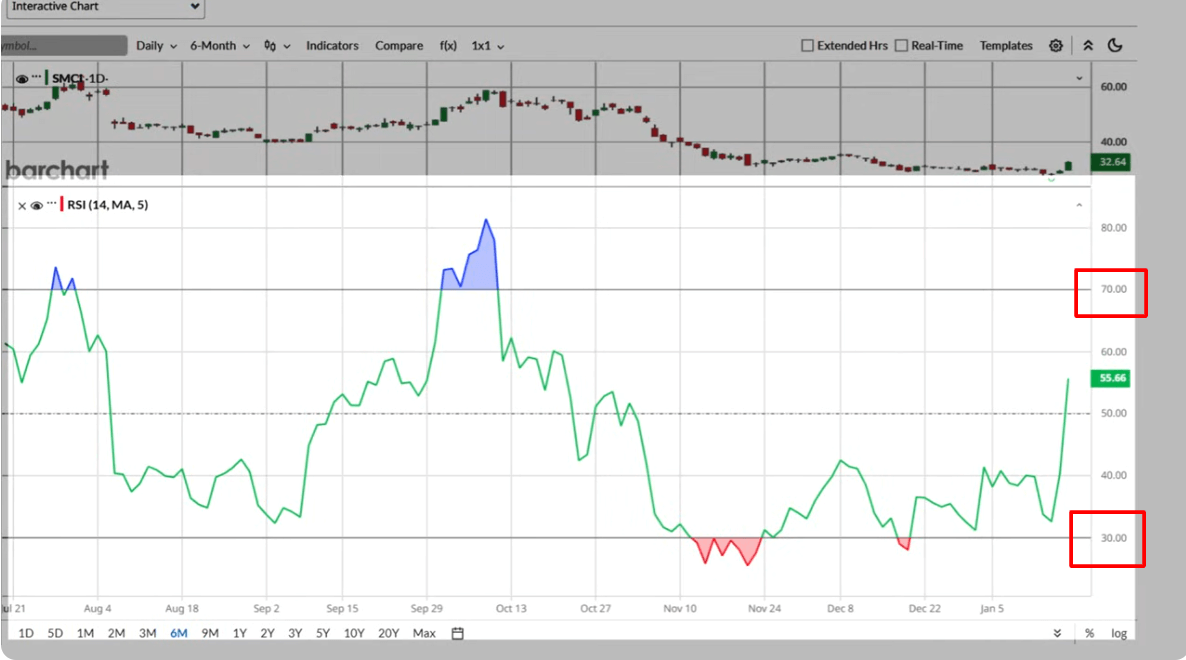This screenshot has width=1186, height=660.
Task: Enable the Real-Time checkbox
Action: tap(901, 45)
